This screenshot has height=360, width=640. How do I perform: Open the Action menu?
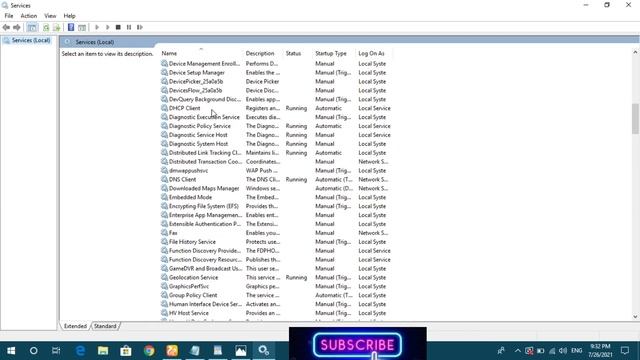29,16
